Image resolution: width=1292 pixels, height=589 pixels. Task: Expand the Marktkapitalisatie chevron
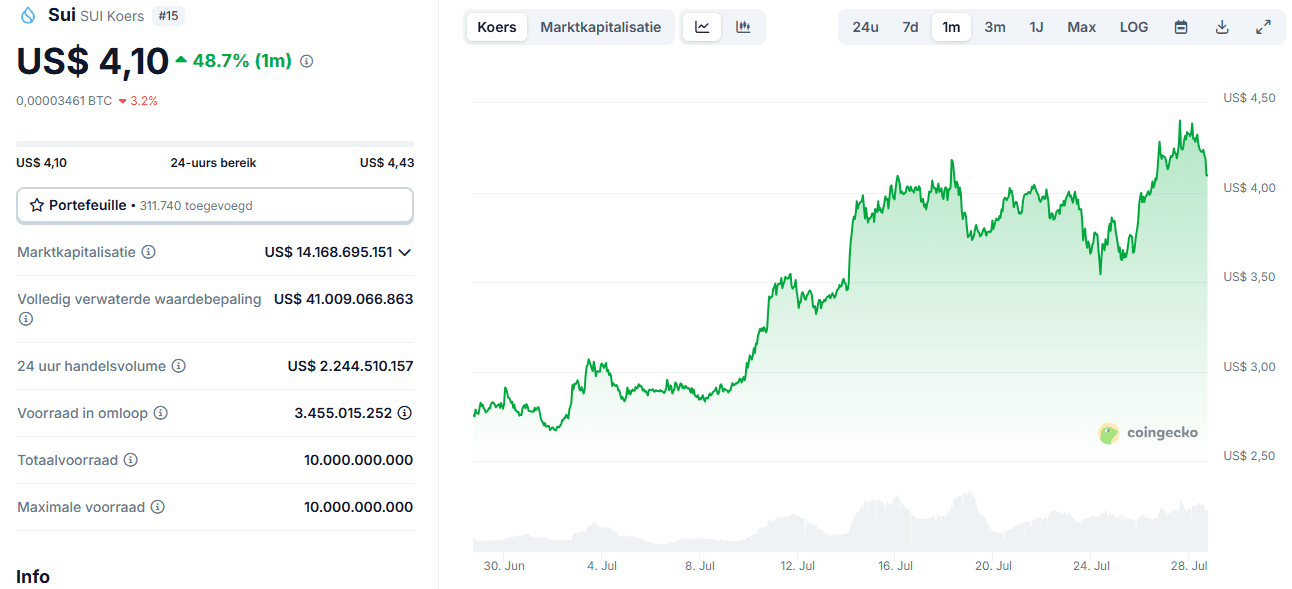click(405, 252)
